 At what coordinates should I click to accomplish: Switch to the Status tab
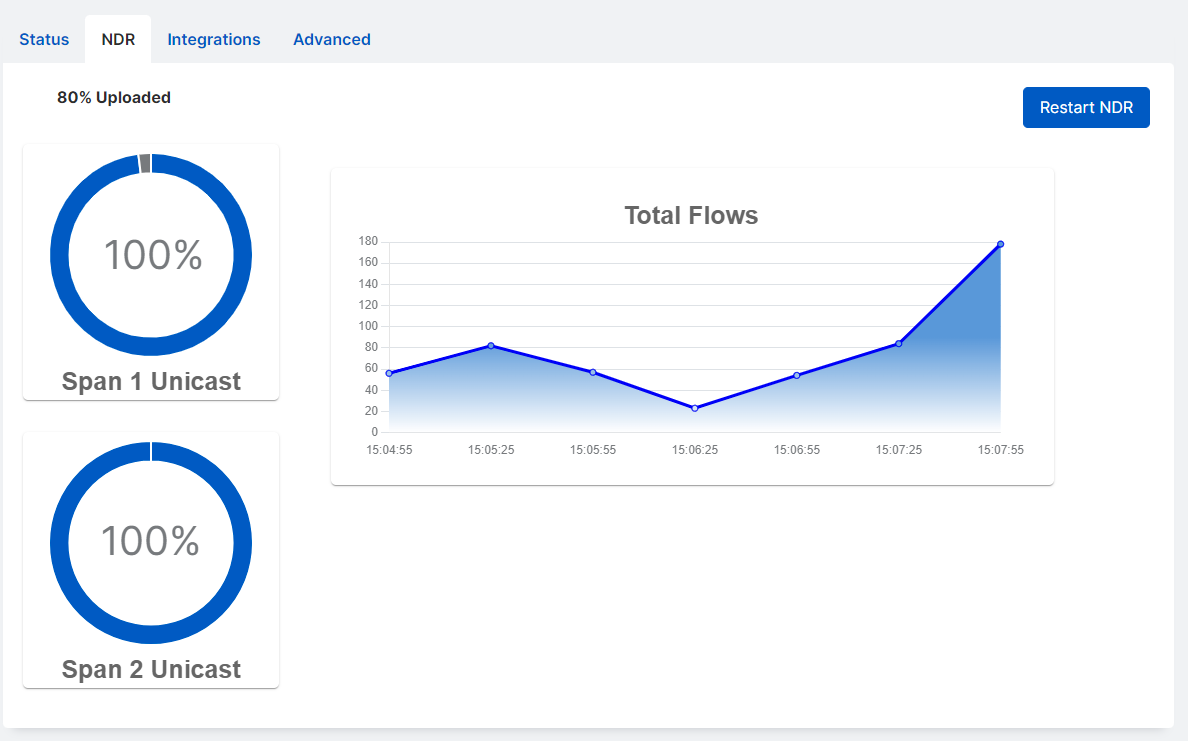point(43,39)
